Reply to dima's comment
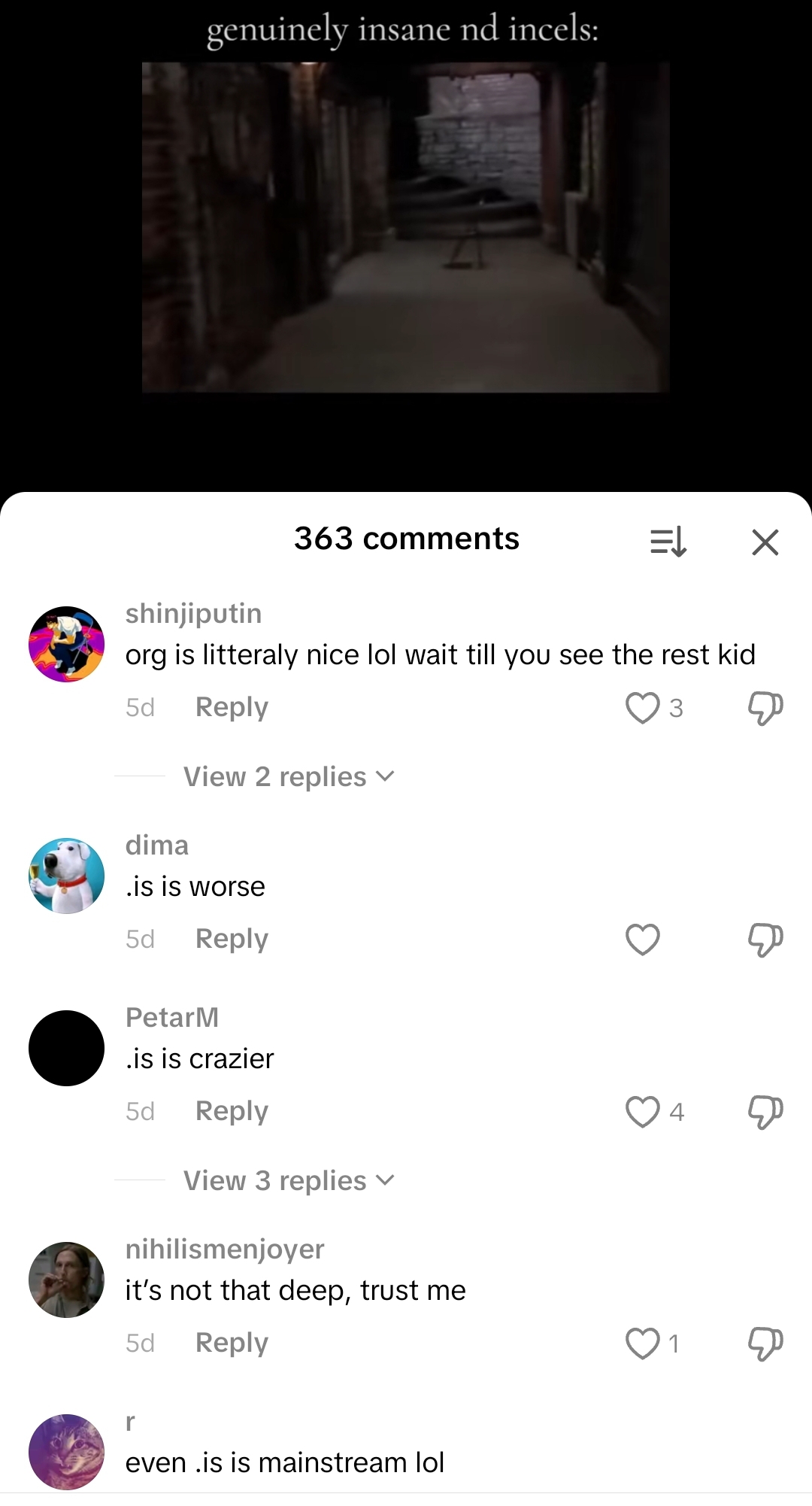812x1506 pixels. [232, 939]
